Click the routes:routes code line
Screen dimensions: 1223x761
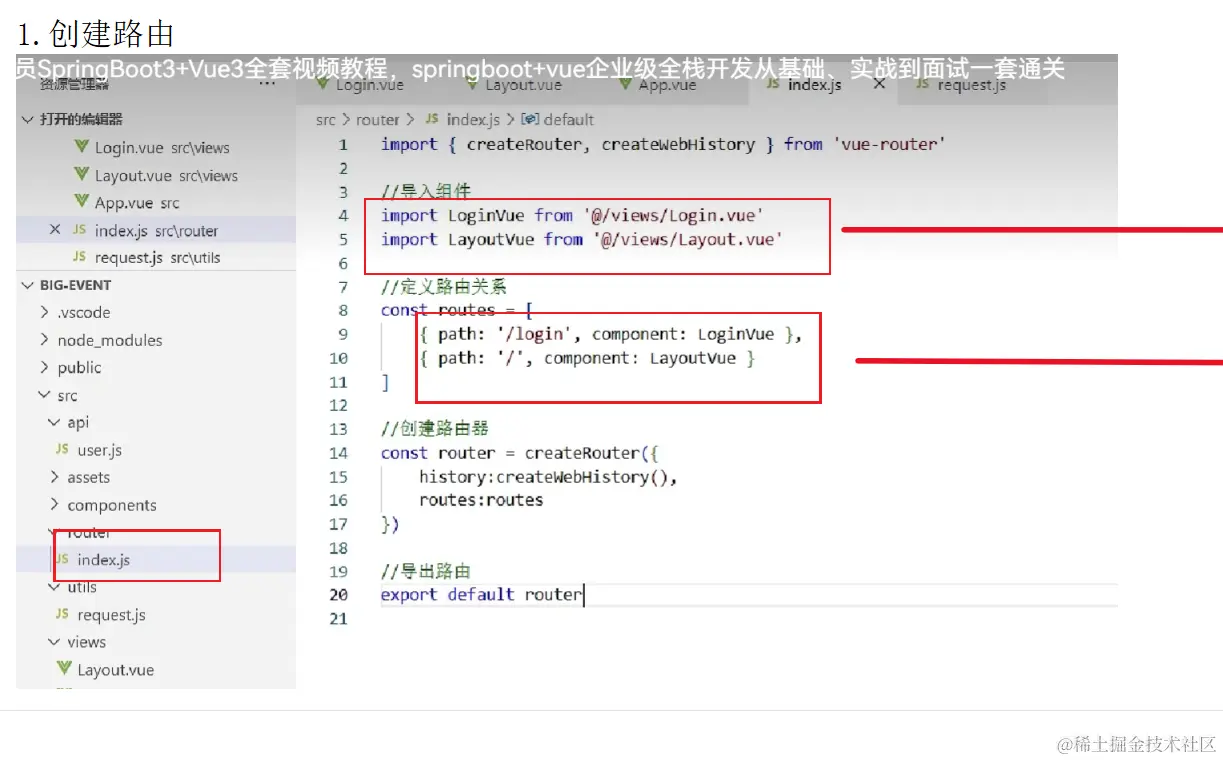click(481, 500)
